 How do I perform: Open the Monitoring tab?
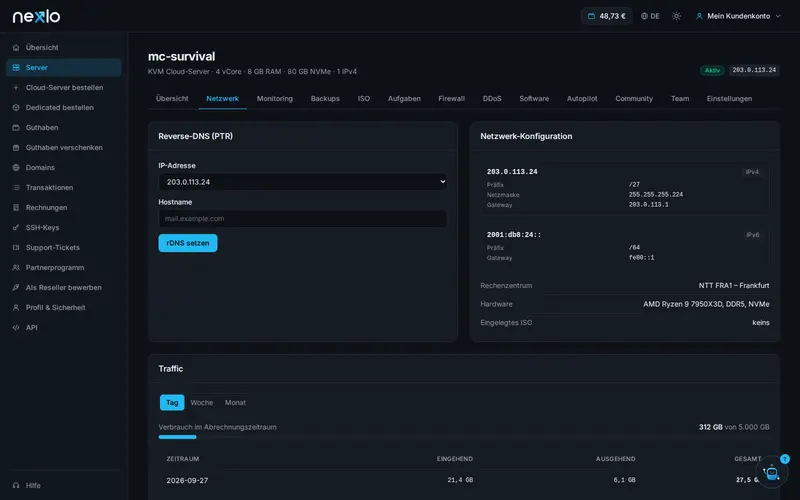[274, 98]
